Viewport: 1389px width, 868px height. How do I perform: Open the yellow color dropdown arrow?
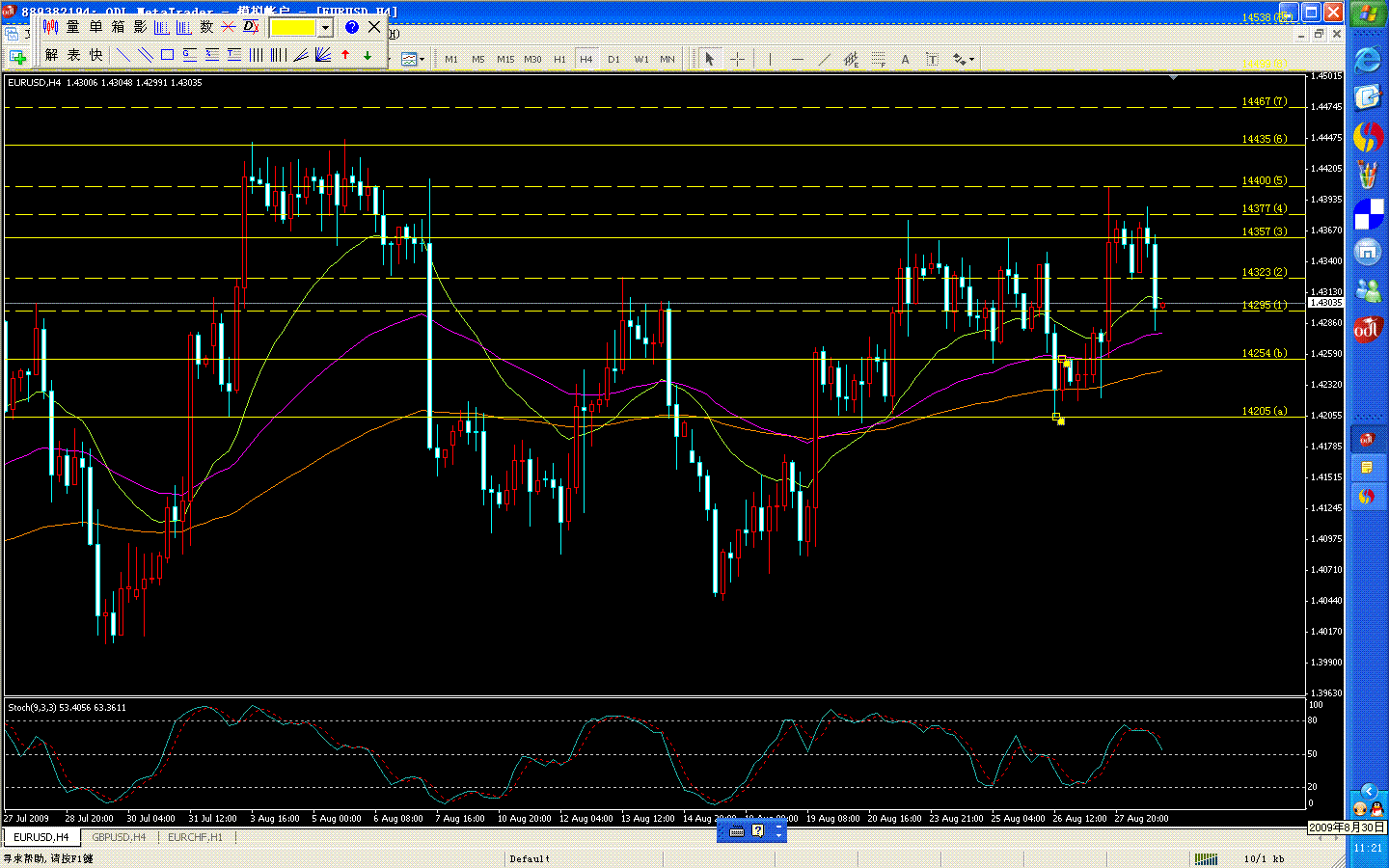326,27
